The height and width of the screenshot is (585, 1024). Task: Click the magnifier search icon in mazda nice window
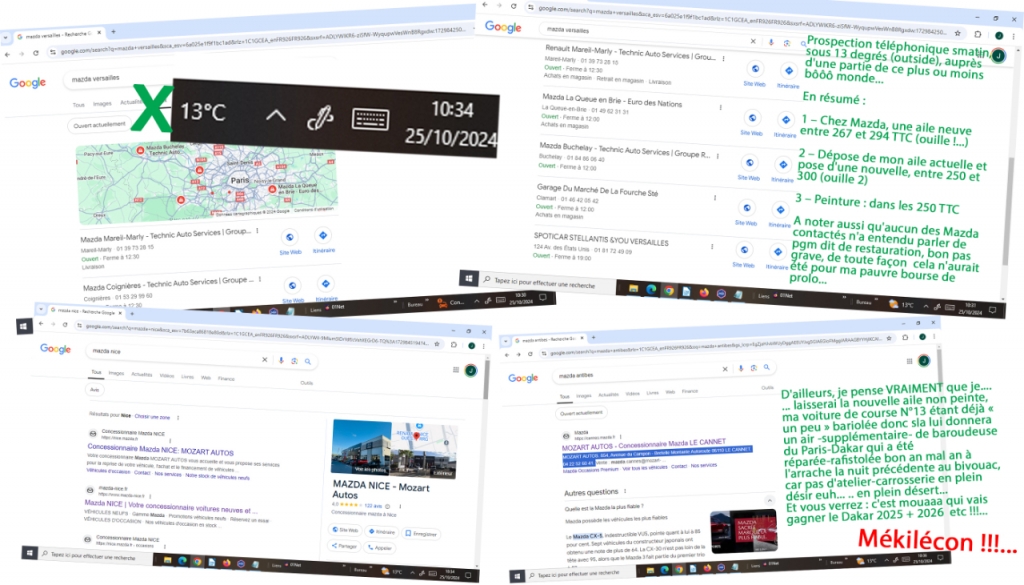[308, 361]
